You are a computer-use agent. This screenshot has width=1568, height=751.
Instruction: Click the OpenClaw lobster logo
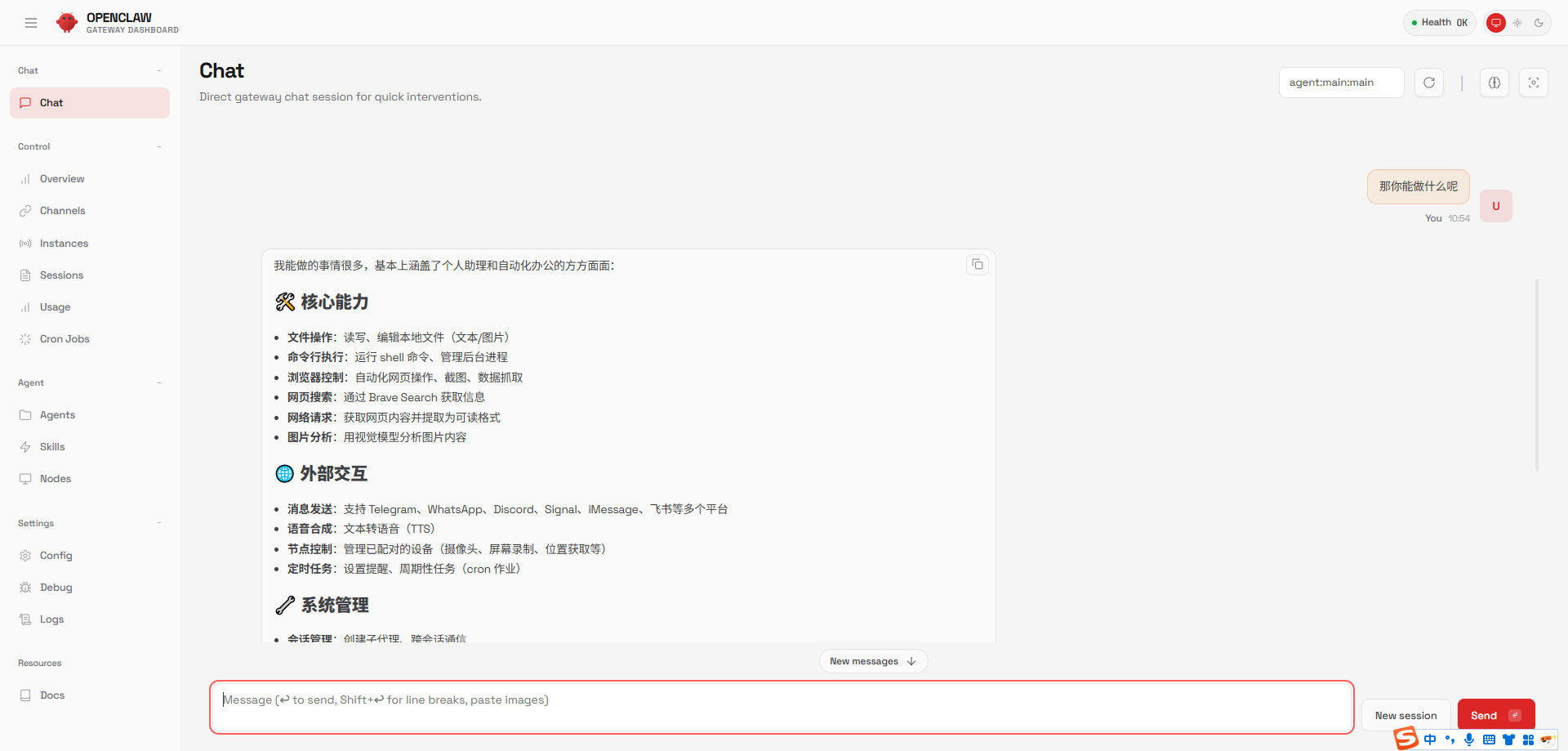[67, 22]
